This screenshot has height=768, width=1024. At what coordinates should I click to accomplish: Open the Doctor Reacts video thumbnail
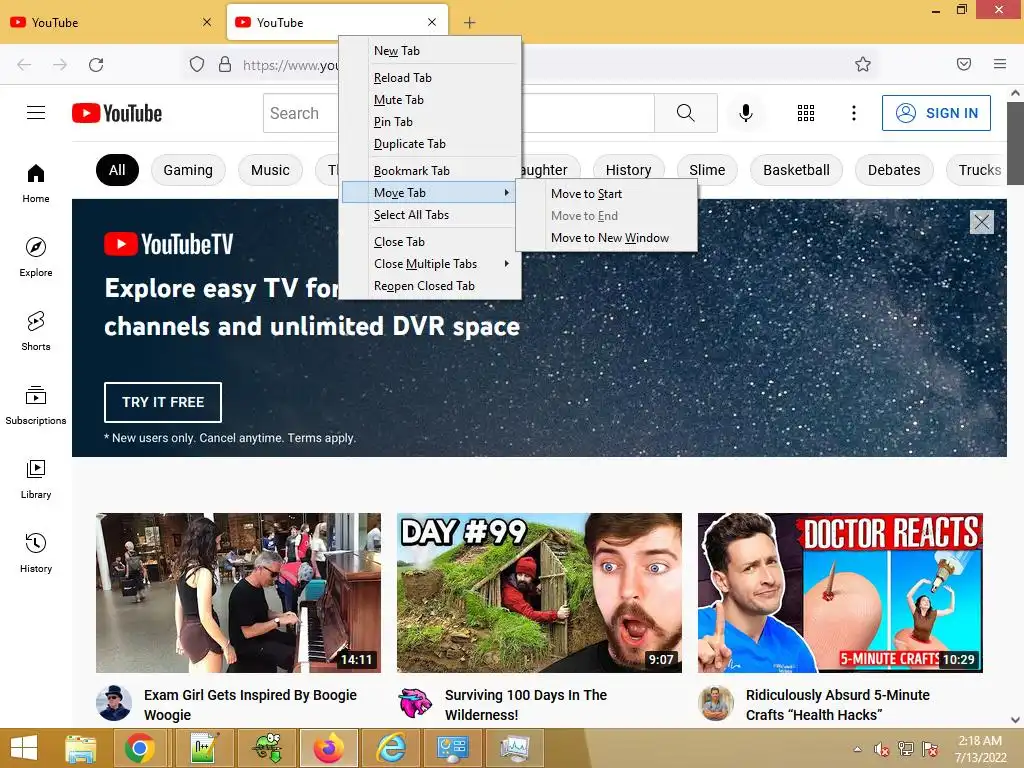click(x=840, y=593)
